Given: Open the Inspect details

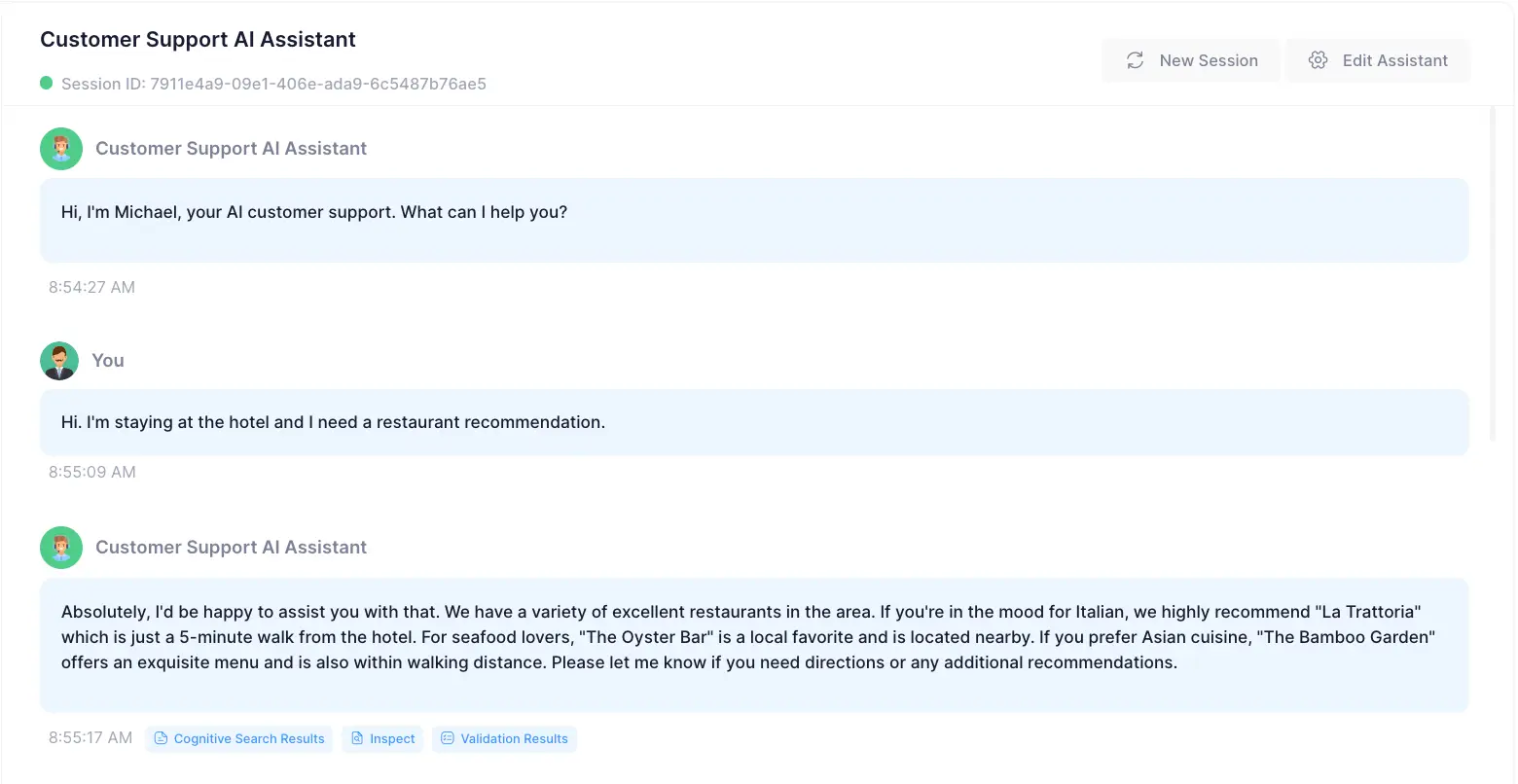Looking at the screenshot, I should (x=381, y=738).
